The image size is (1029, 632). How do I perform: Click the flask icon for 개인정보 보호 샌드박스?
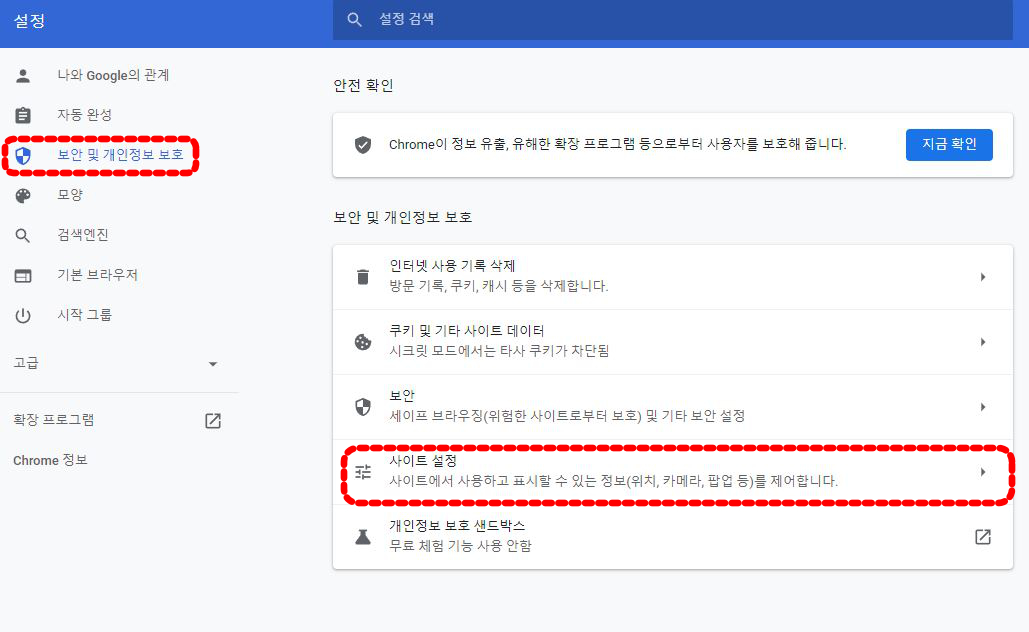[x=363, y=537]
